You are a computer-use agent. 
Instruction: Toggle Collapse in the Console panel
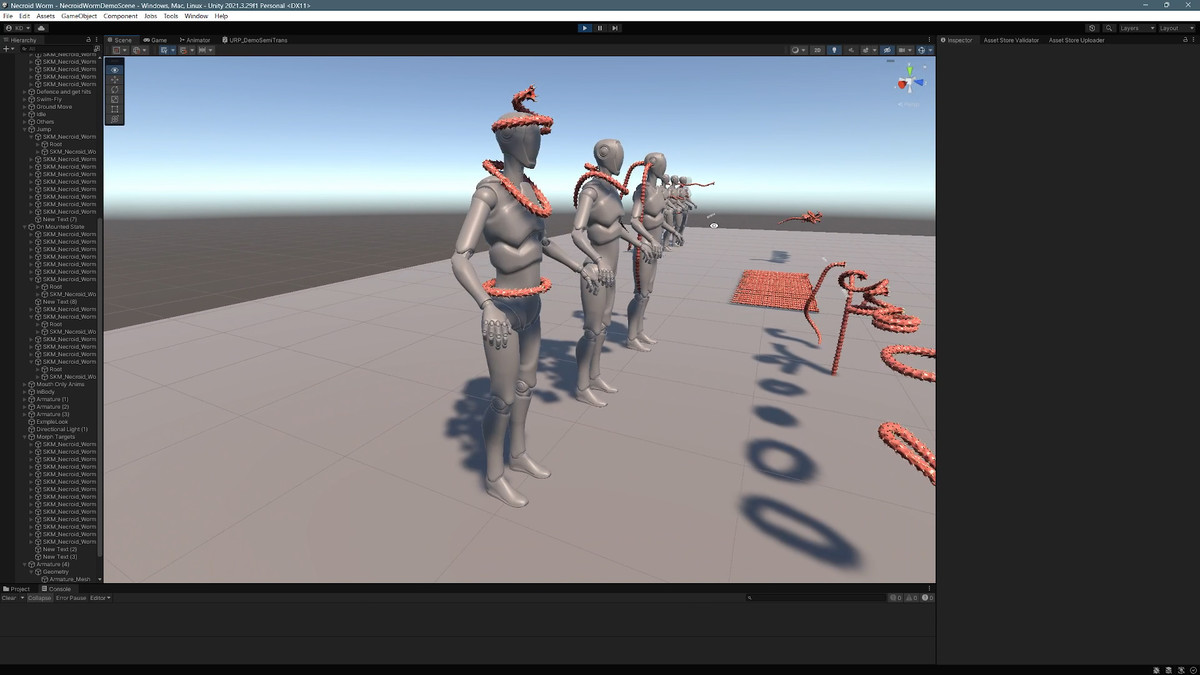point(39,598)
